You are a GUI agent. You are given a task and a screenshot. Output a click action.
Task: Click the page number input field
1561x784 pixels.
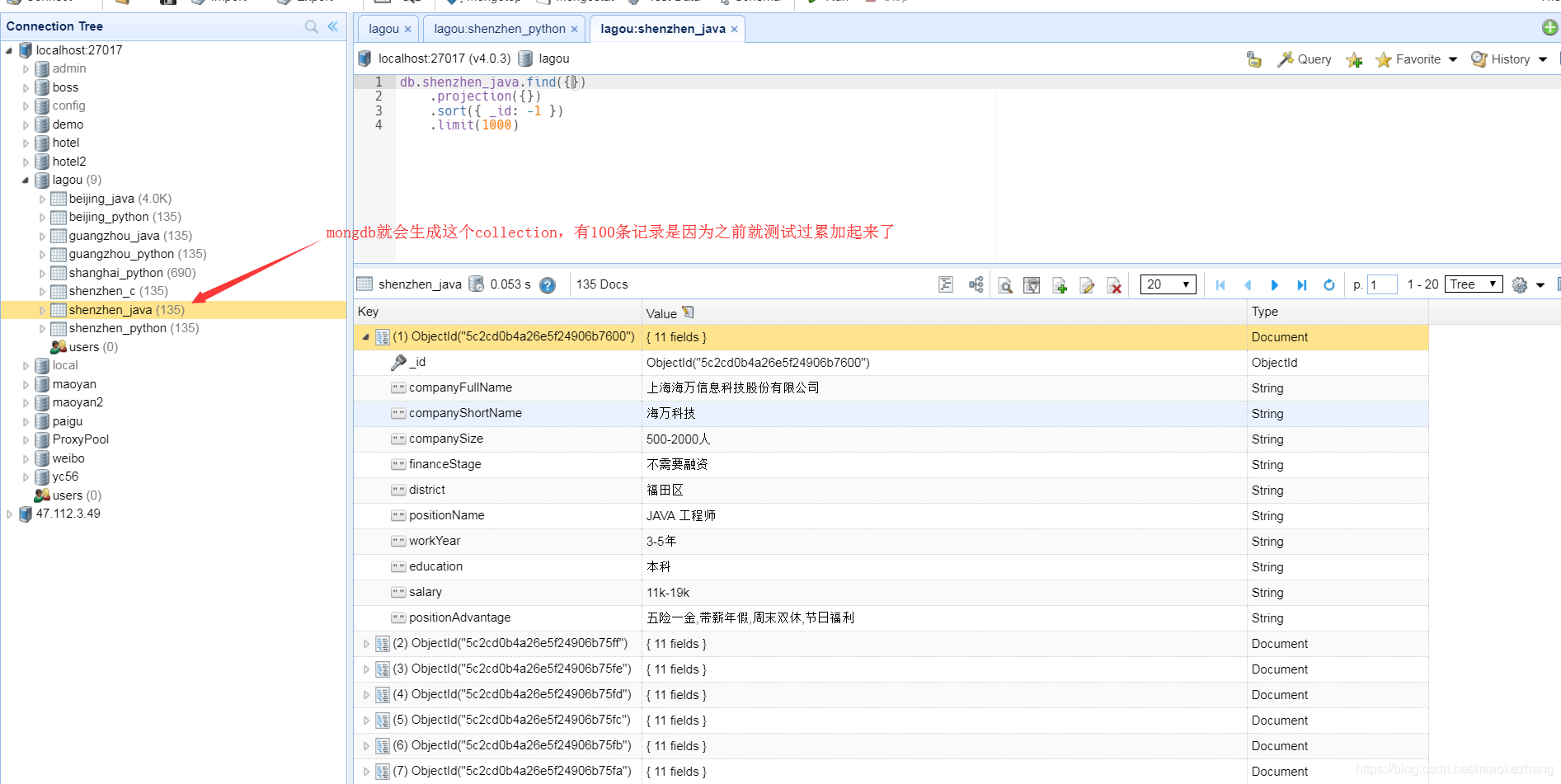click(1382, 284)
